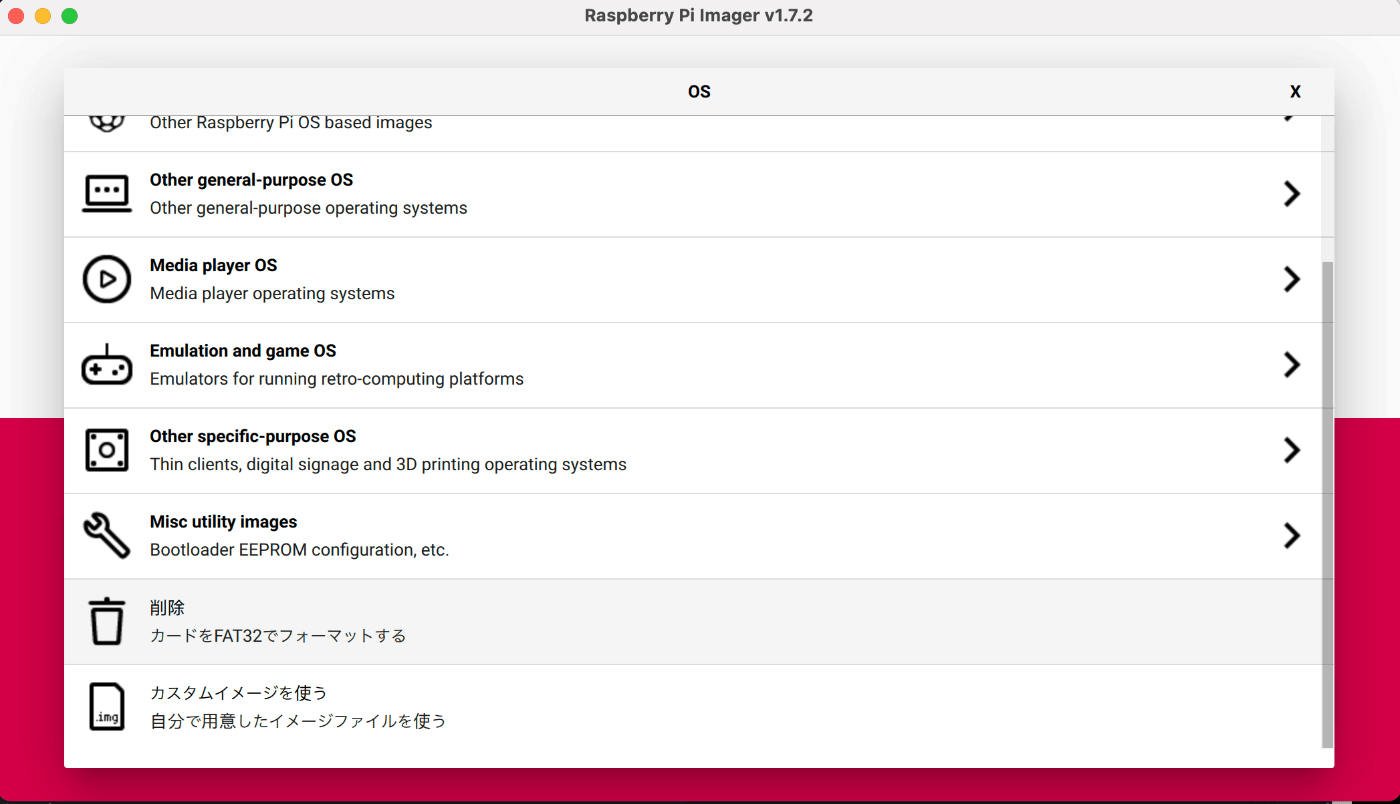Open the Emulation and game OS category
The width and height of the screenshot is (1400, 804).
pyautogui.click(x=692, y=365)
